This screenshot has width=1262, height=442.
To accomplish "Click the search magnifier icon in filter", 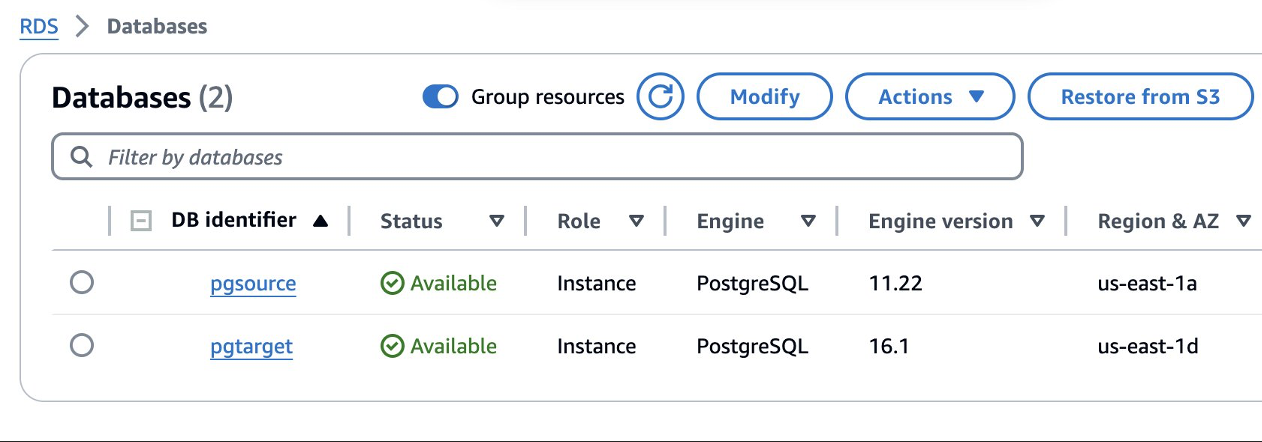I will coord(82,157).
